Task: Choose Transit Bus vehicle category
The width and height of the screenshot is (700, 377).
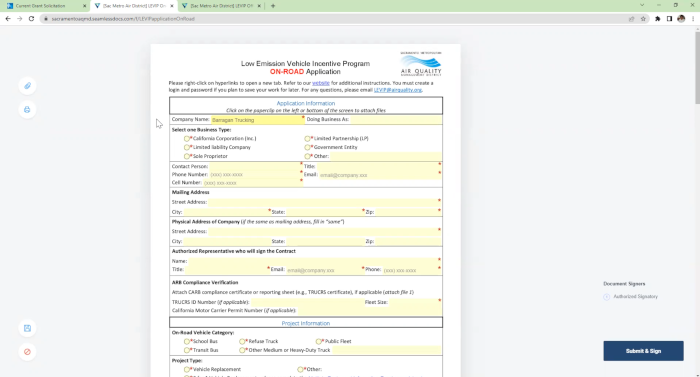Action: click(x=187, y=350)
